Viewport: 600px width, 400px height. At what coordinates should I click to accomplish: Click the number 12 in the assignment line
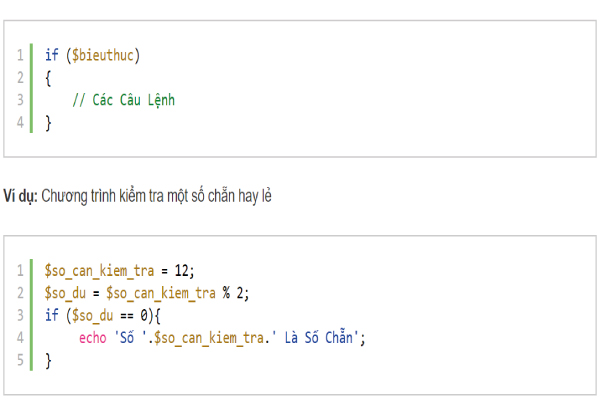point(181,271)
